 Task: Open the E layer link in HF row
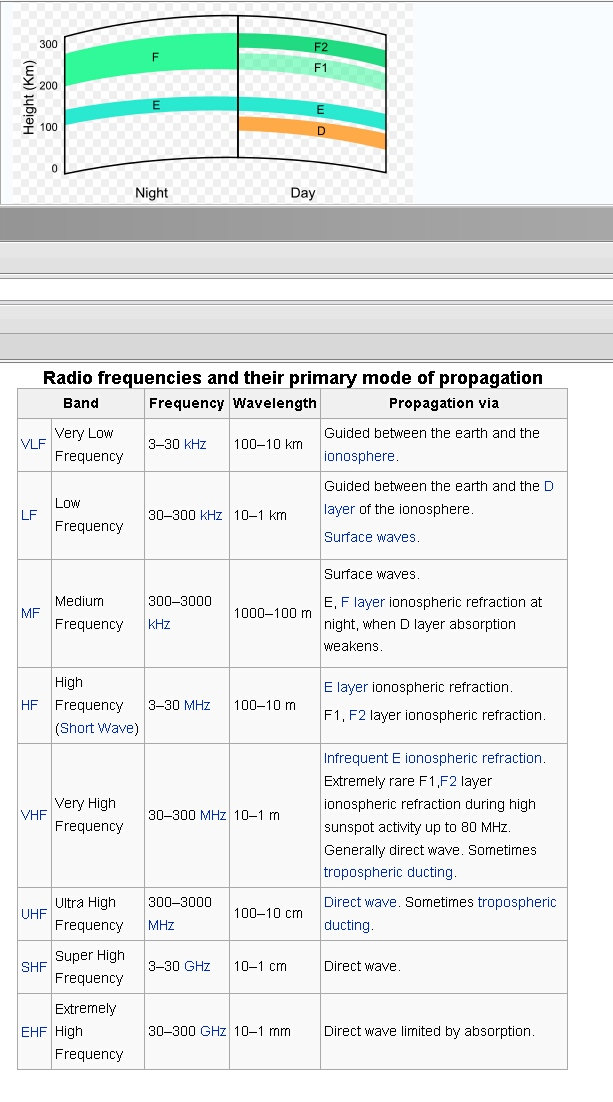[x=346, y=687]
